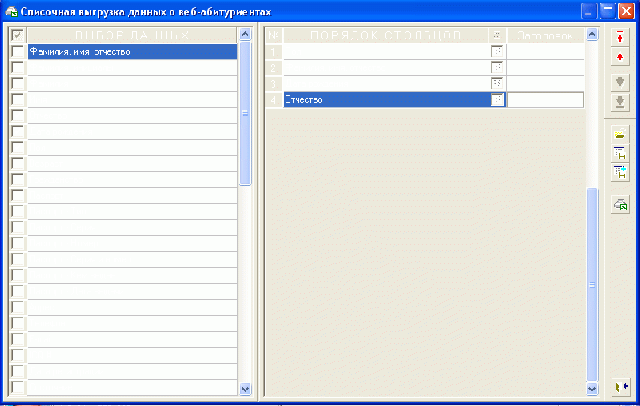Click alignment icon in the Дата рождения row
This screenshot has width=640, height=406.
[497, 84]
